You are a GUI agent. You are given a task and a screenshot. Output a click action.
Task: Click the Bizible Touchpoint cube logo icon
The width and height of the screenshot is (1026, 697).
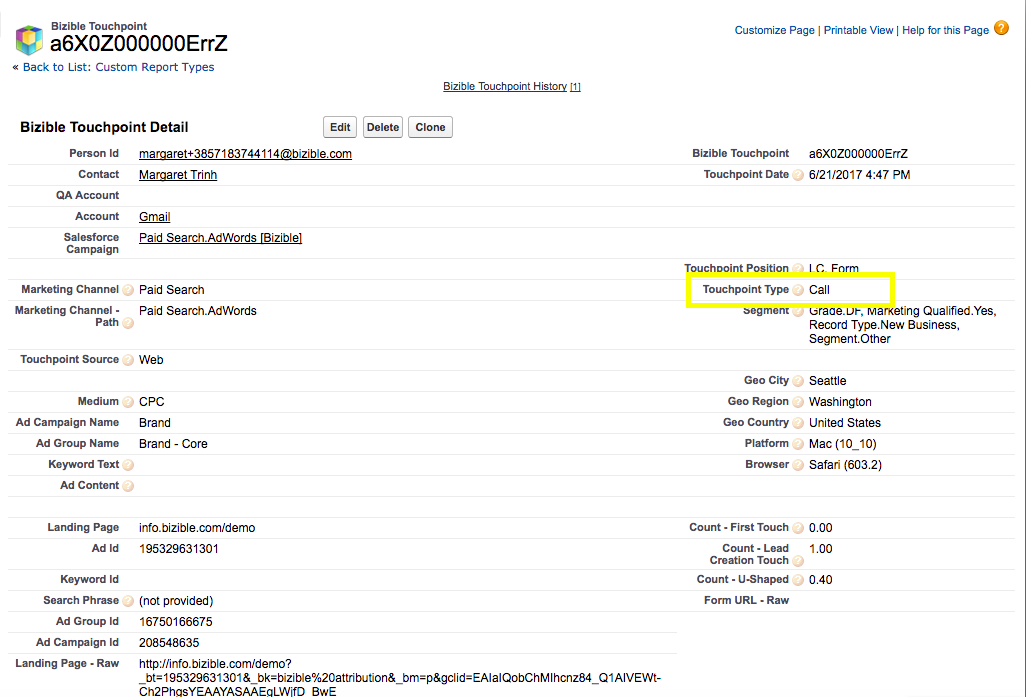[29, 40]
